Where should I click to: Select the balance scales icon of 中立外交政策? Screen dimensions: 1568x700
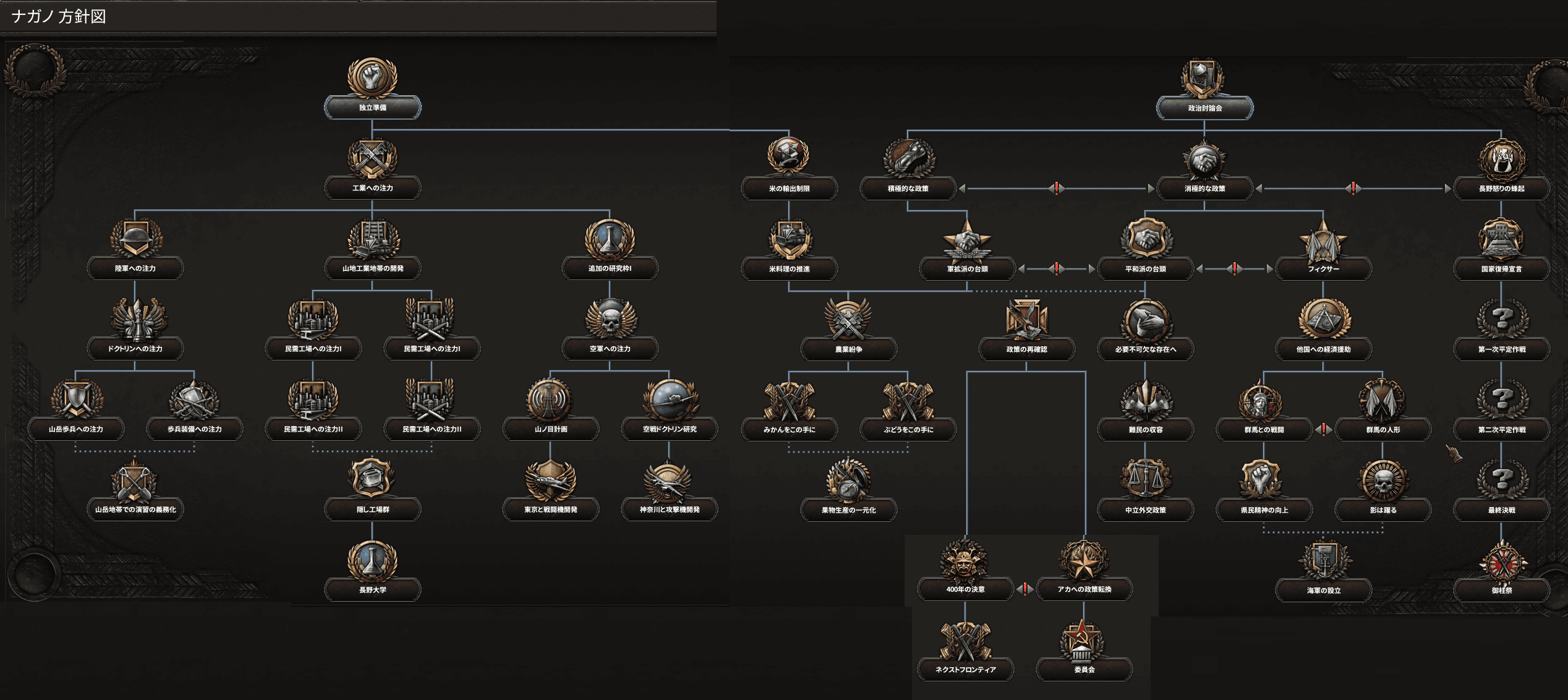[x=1145, y=479]
